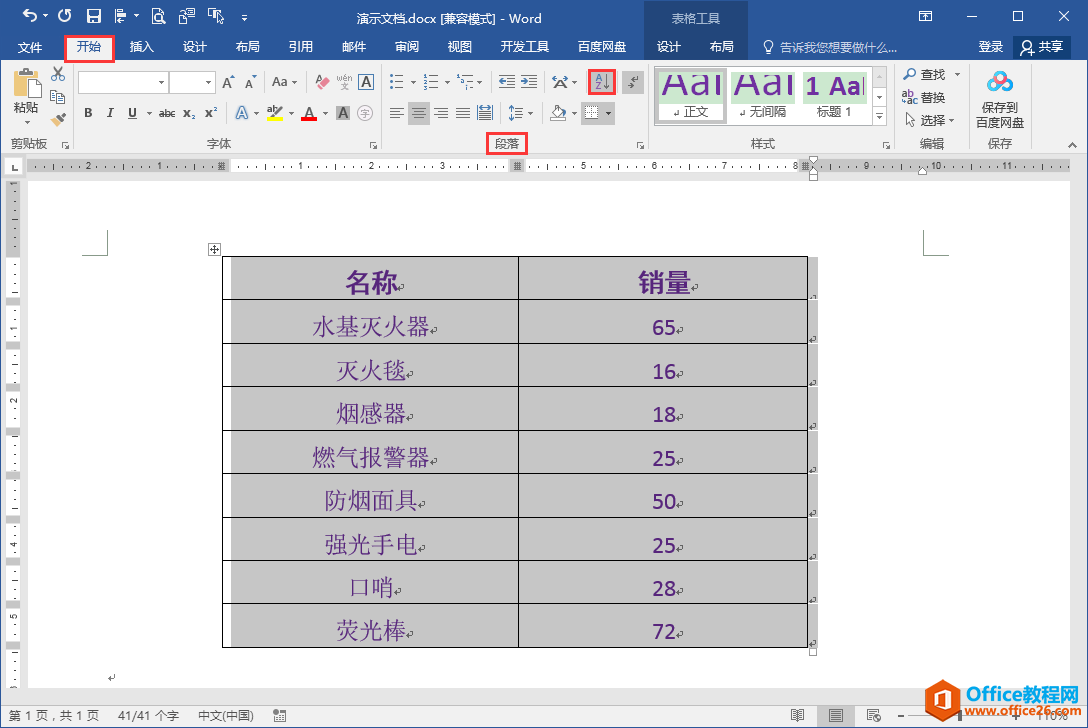Click shading paint bucket

tap(558, 113)
